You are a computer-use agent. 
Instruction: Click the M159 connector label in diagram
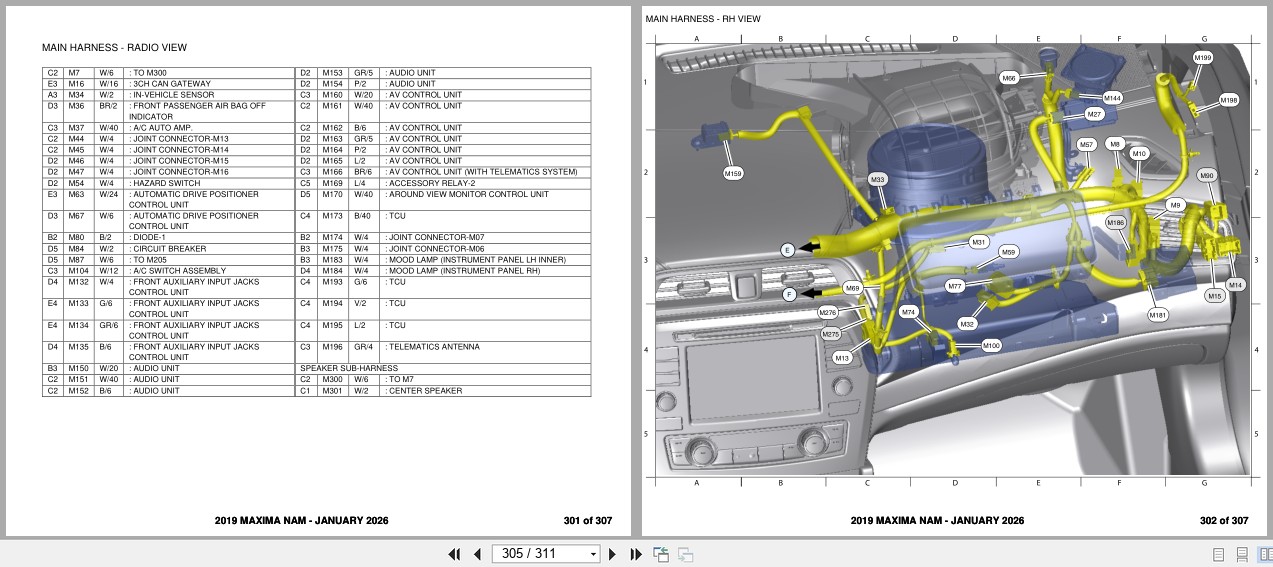(733, 174)
